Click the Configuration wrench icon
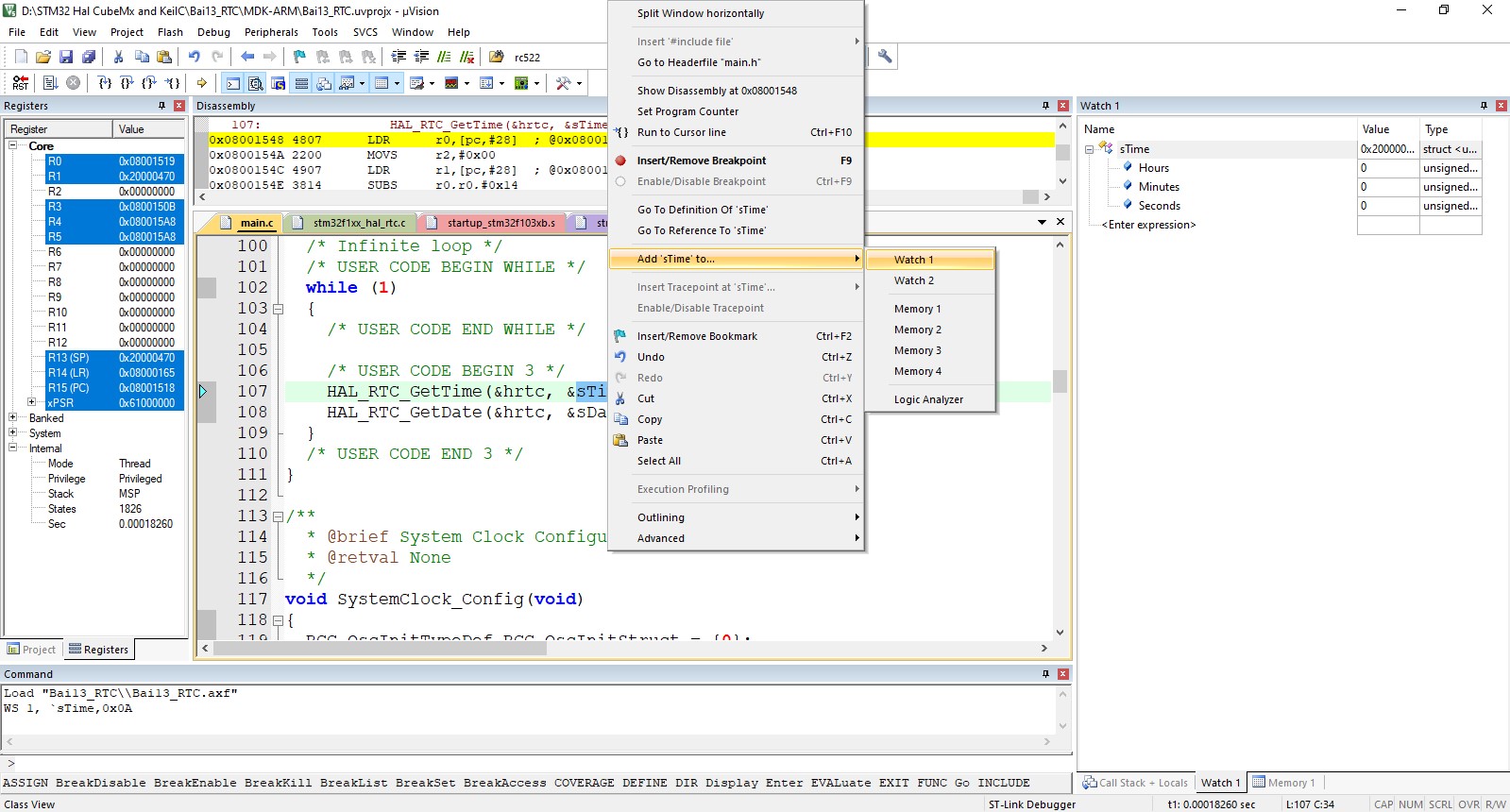The width and height of the screenshot is (1510, 812). pos(885,57)
